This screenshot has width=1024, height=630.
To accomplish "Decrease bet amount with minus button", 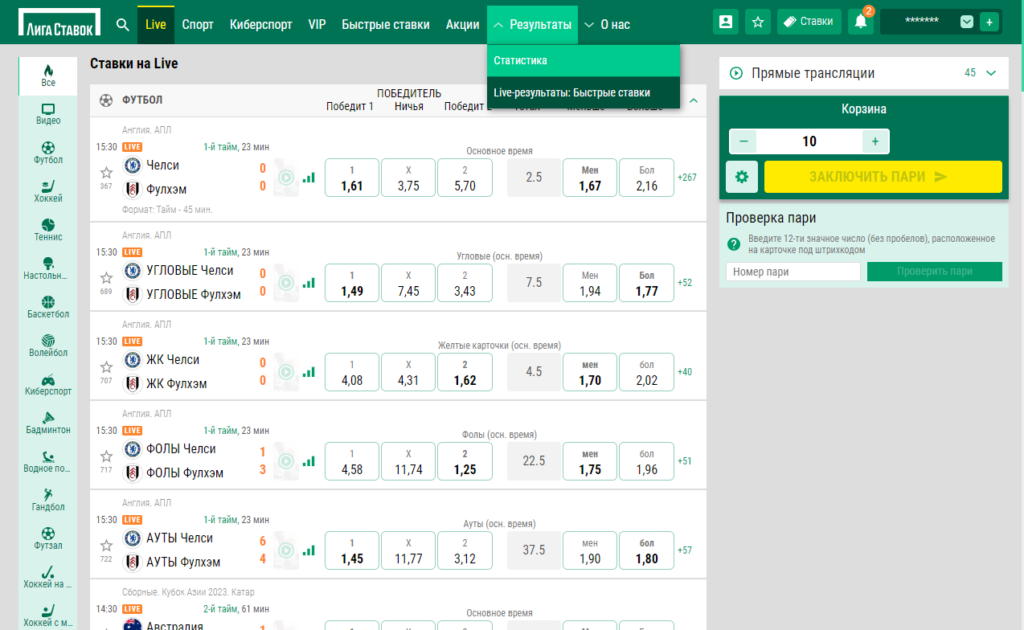I will 743,141.
